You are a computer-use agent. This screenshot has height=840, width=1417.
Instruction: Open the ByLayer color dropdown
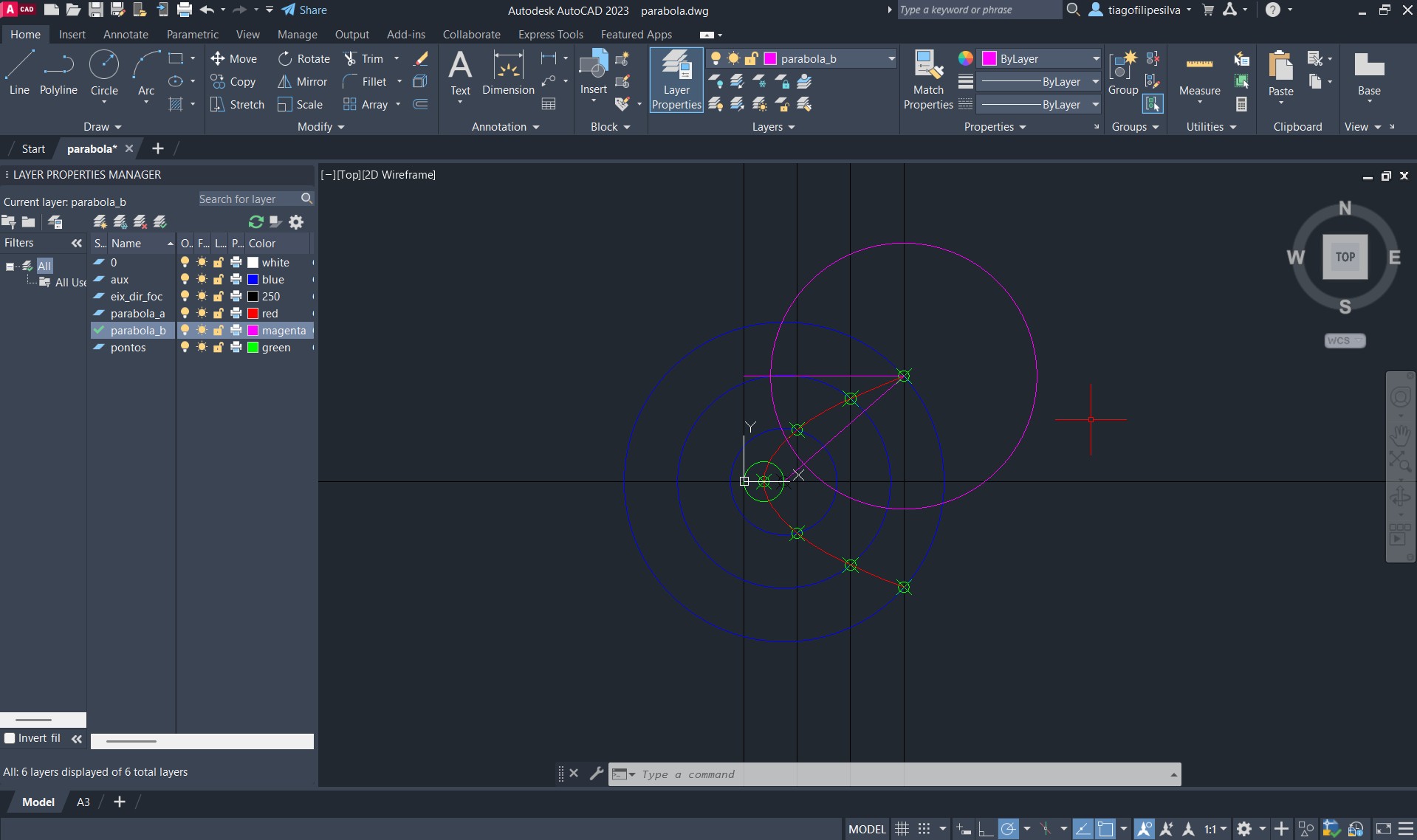[1095, 59]
